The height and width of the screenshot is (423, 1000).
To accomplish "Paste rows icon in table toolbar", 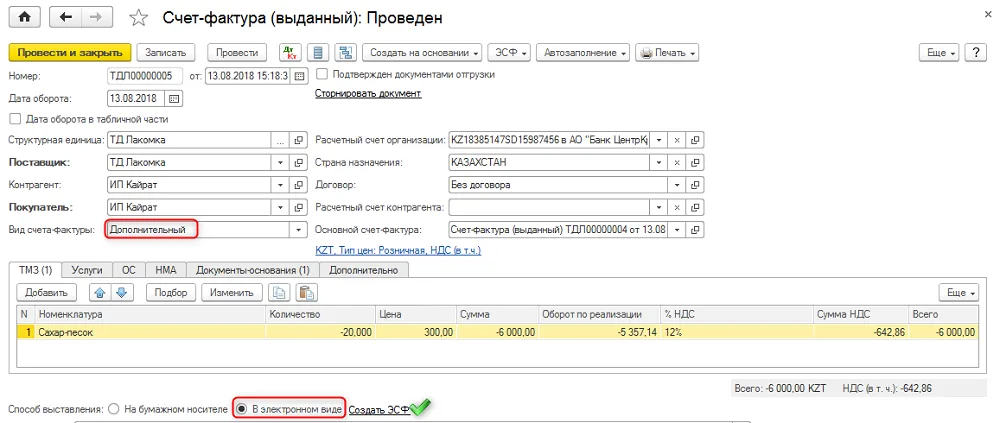I will click(307, 292).
